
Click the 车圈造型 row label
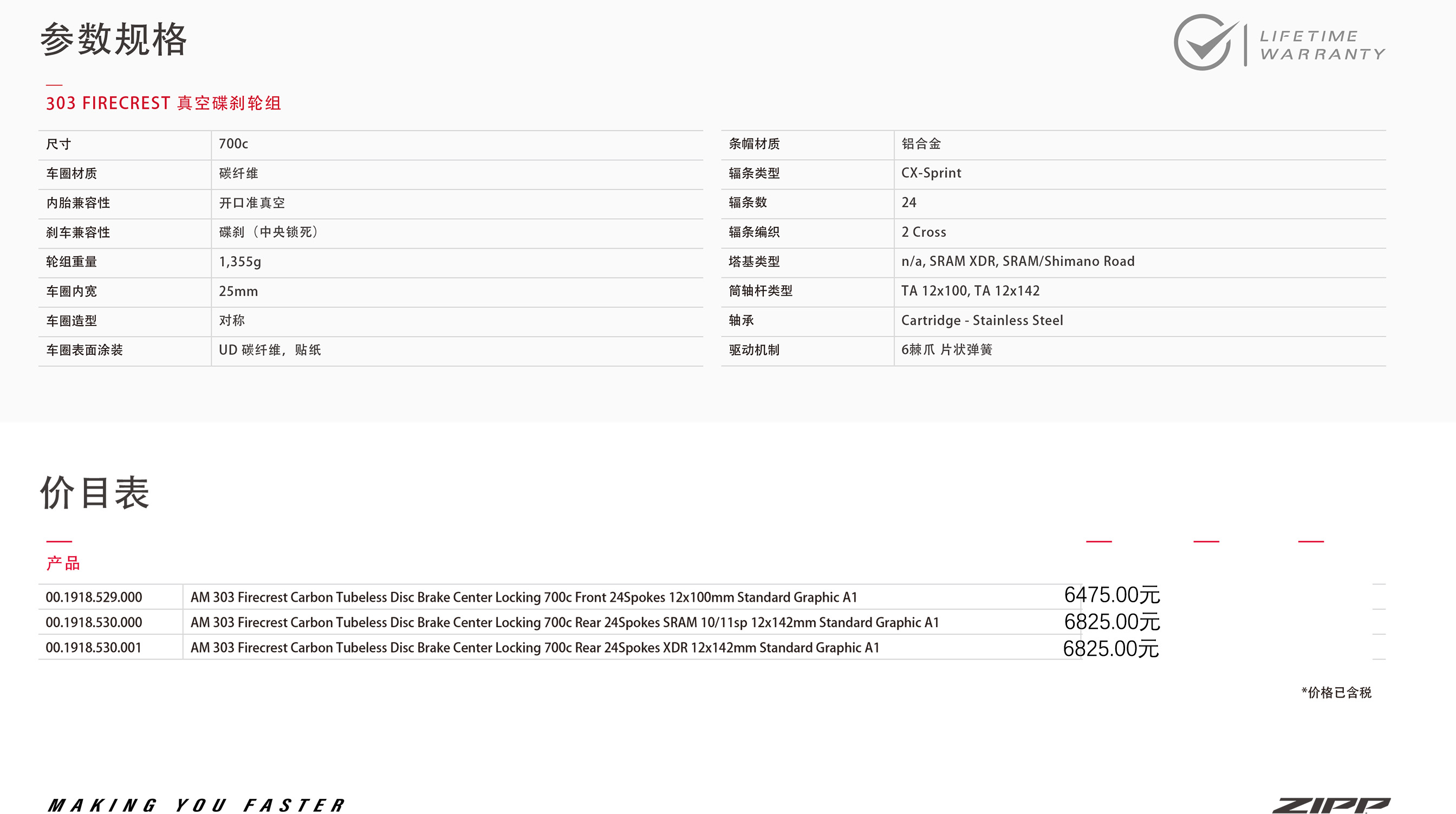click(72, 321)
